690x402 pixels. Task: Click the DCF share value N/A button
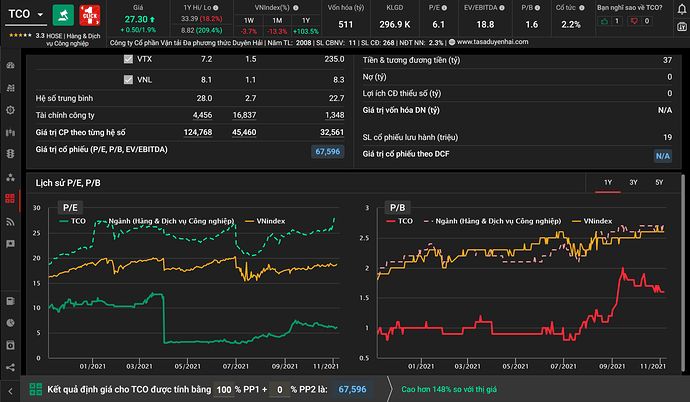pyautogui.click(x=662, y=156)
